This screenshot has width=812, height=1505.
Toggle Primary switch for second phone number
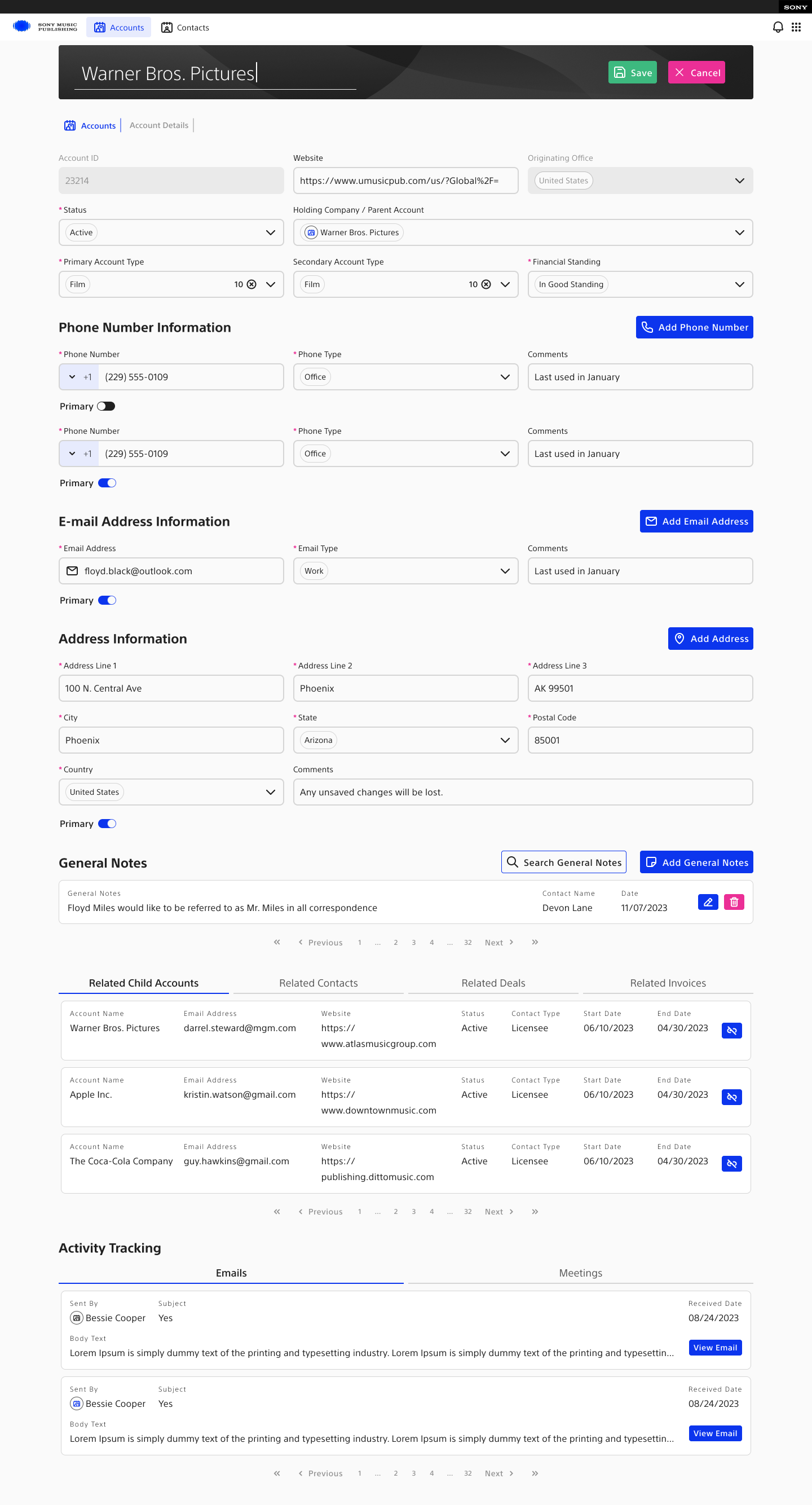[107, 483]
